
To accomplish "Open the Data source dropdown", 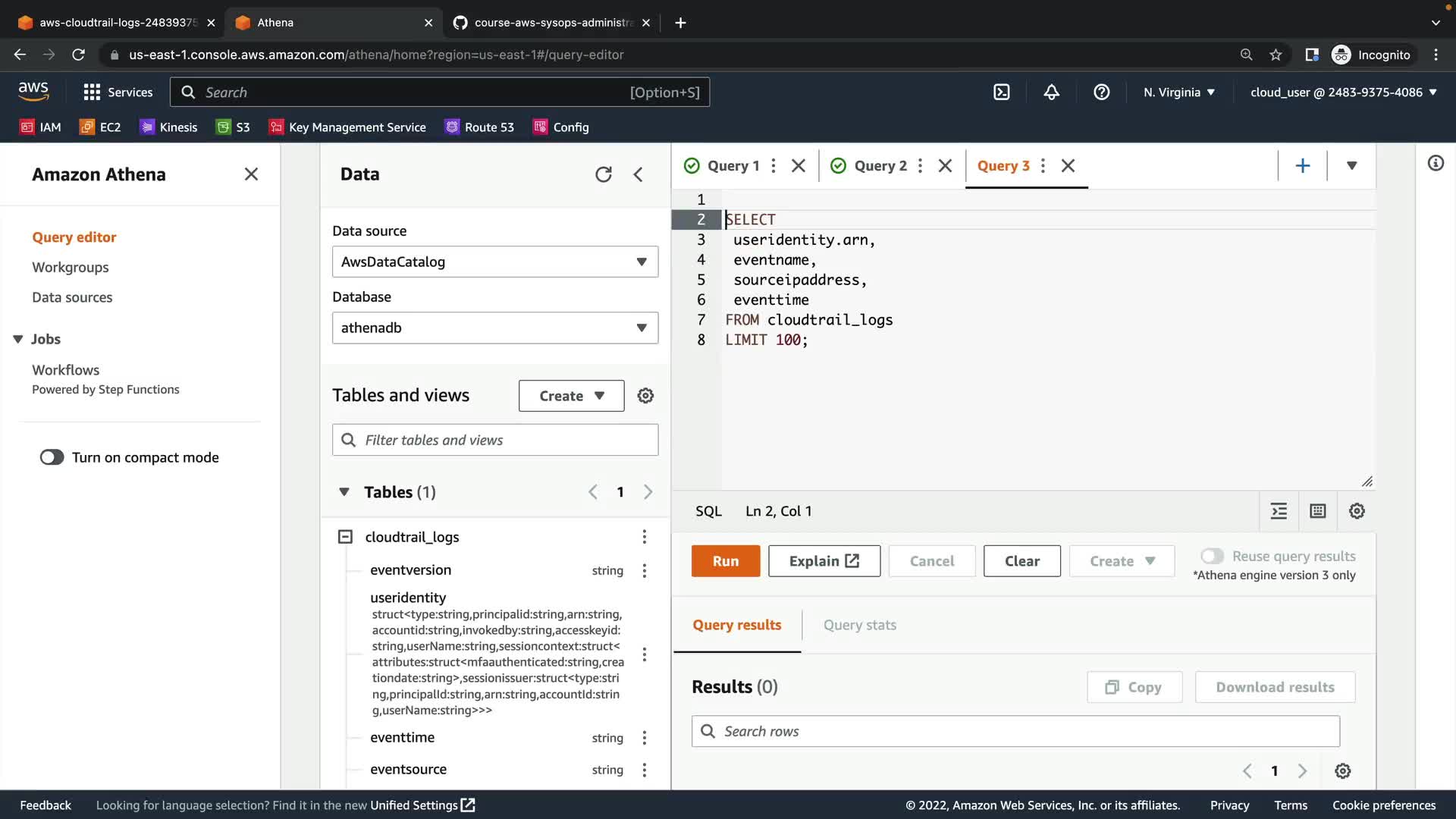I will pyautogui.click(x=494, y=262).
